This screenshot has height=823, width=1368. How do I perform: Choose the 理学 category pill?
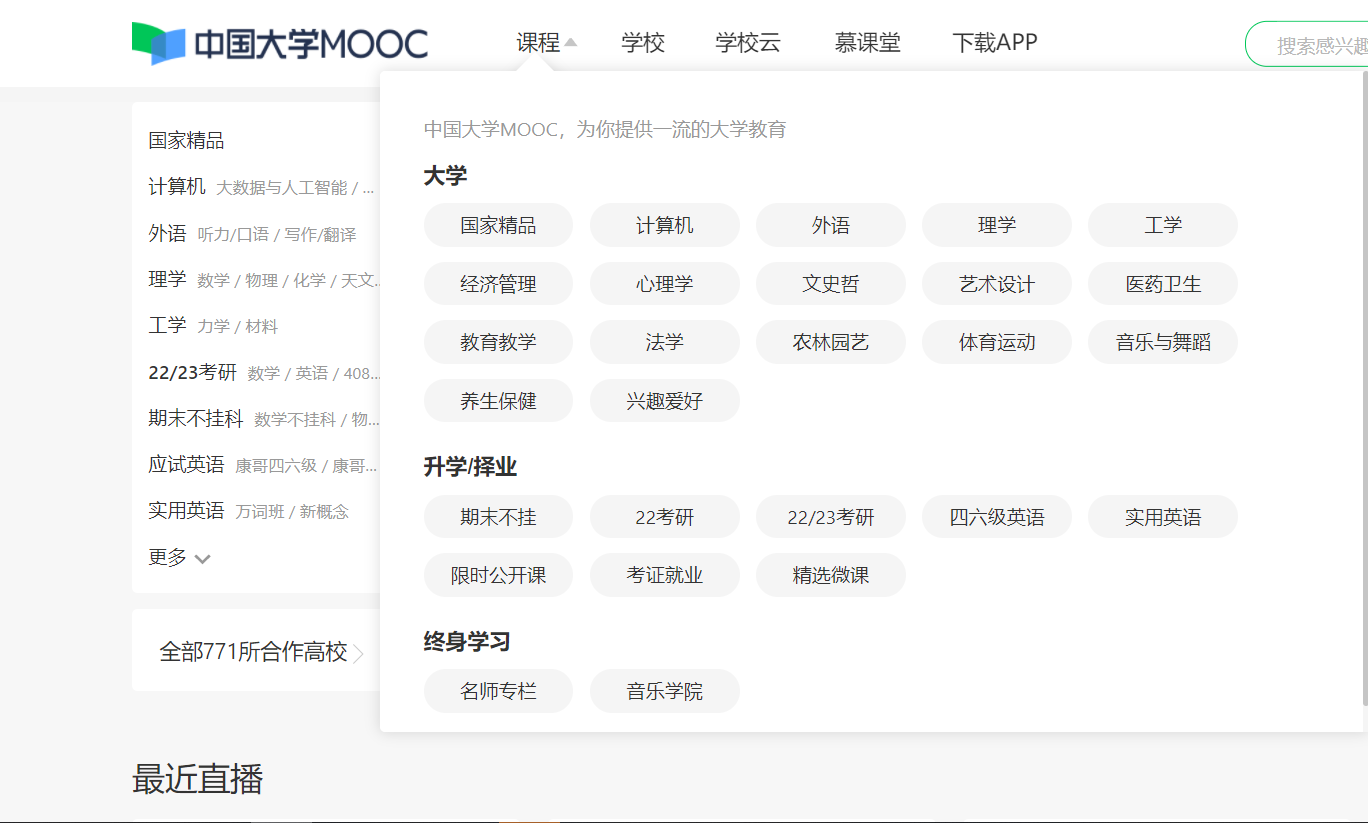click(997, 226)
